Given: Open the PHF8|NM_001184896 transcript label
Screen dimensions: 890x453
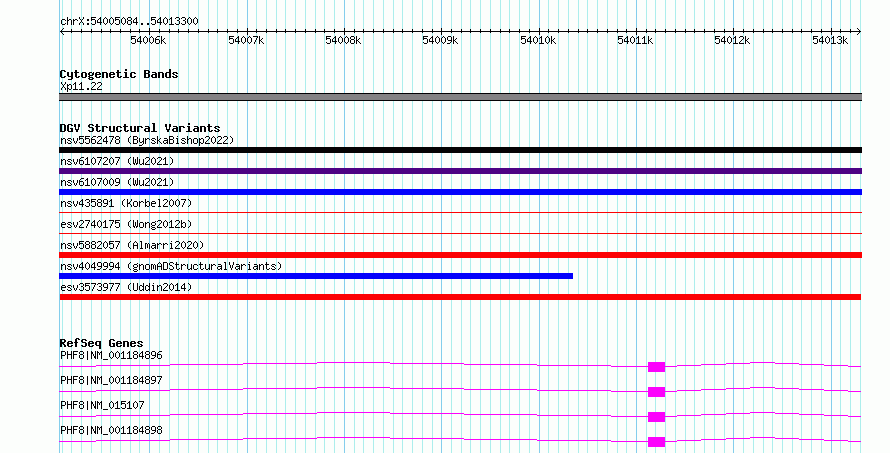Looking at the screenshot, I should click(111, 356).
